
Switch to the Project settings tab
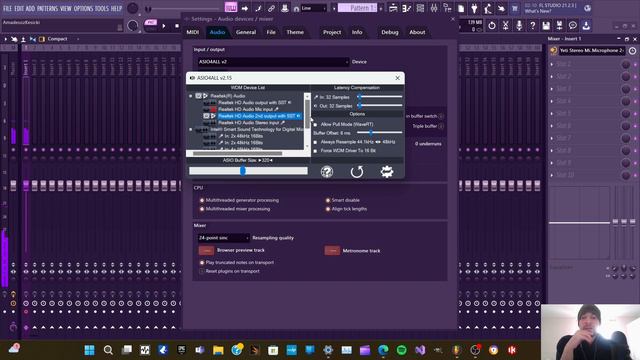tap(332, 32)
